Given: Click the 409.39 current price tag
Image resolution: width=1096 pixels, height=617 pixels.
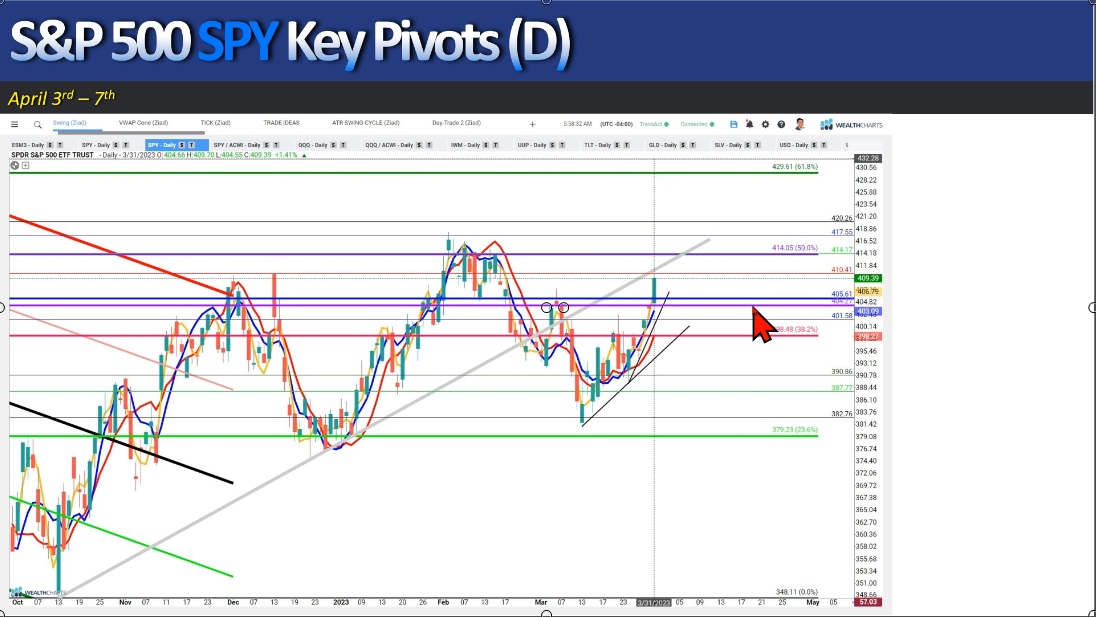Looking at the screenshot, I should pos(867,278).
